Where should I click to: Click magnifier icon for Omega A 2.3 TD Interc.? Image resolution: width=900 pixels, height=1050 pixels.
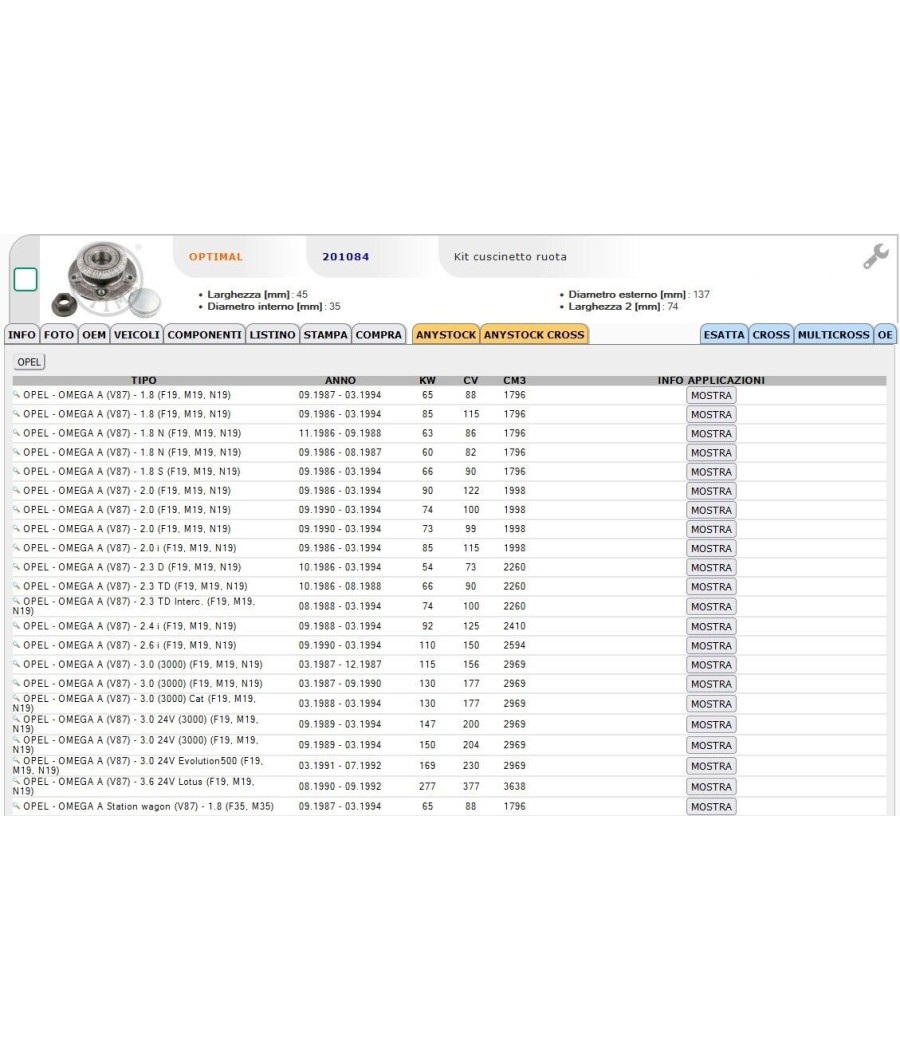coord(17,601)
